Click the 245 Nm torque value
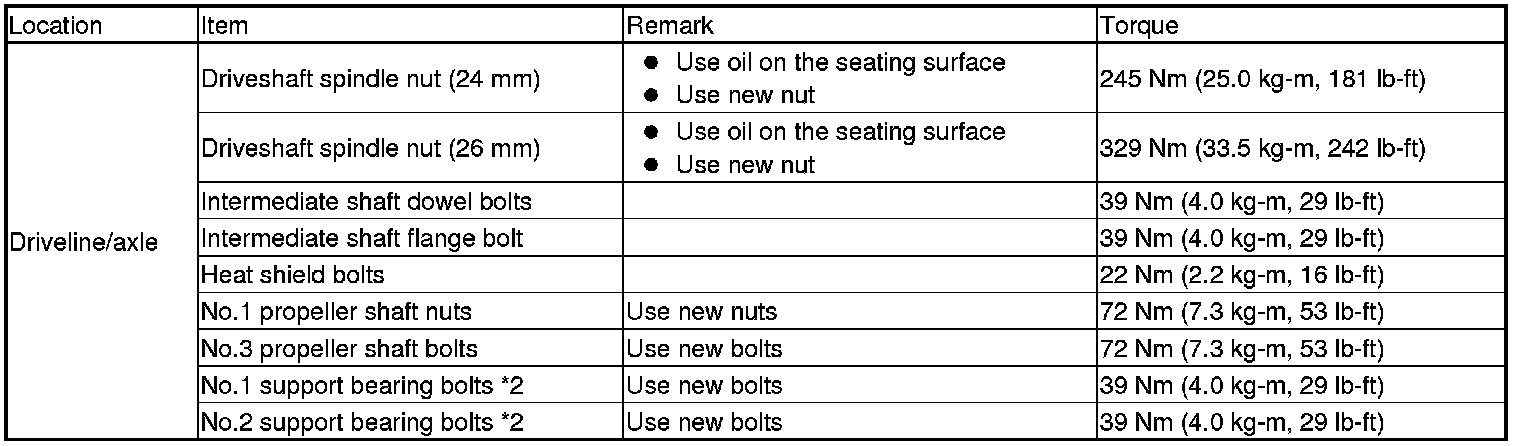 tap(1262, 80)
